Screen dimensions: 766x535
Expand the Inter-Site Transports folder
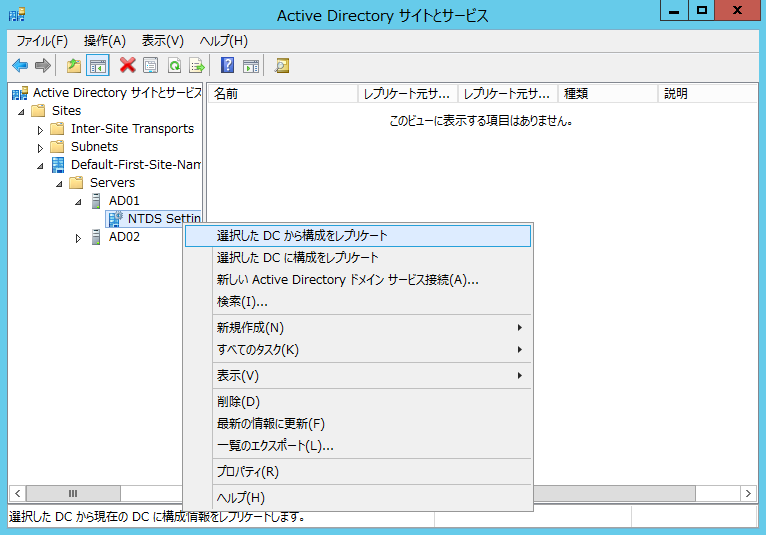click(41, 129)
